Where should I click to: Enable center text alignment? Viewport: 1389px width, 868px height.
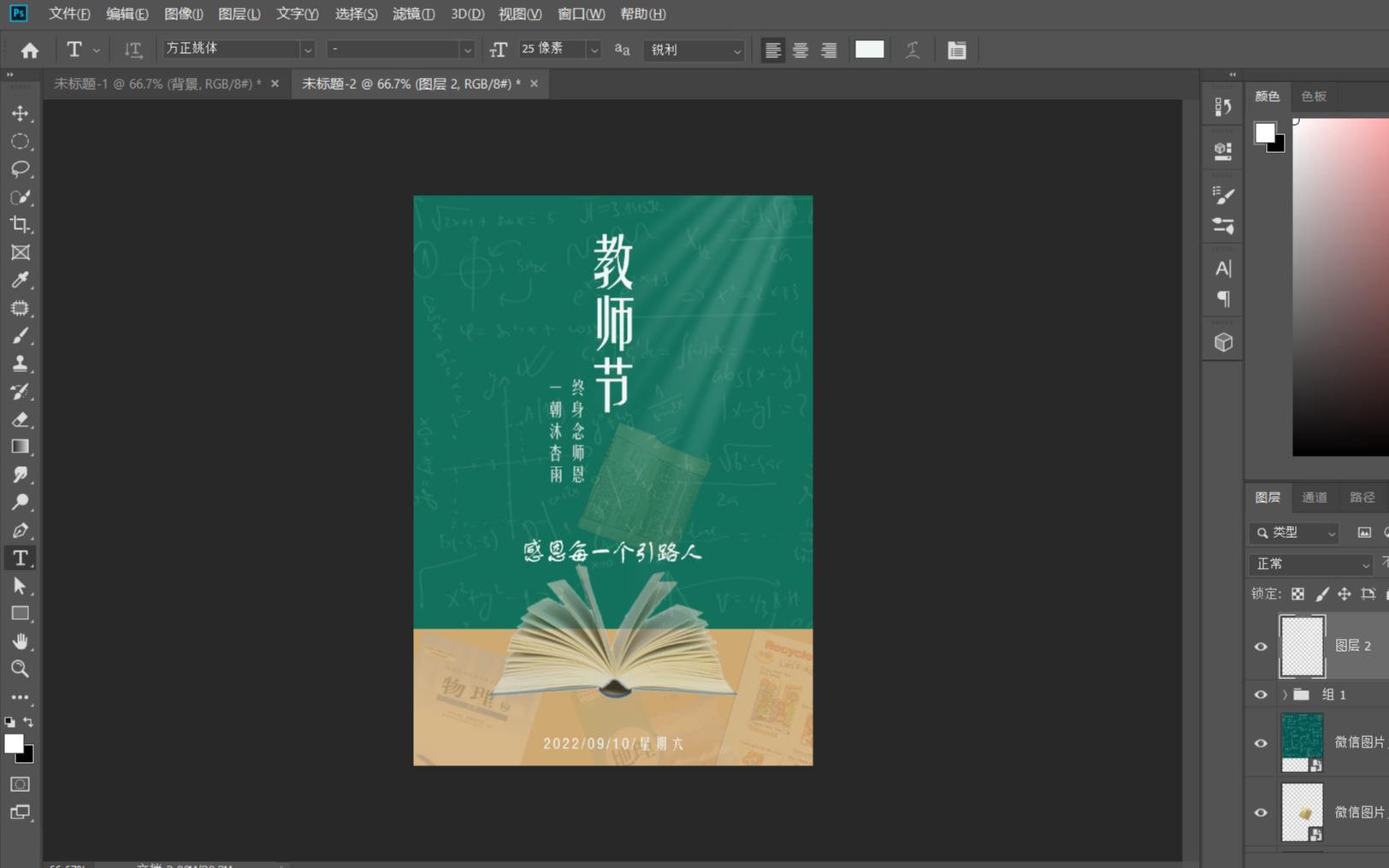[x=801, y=50]
